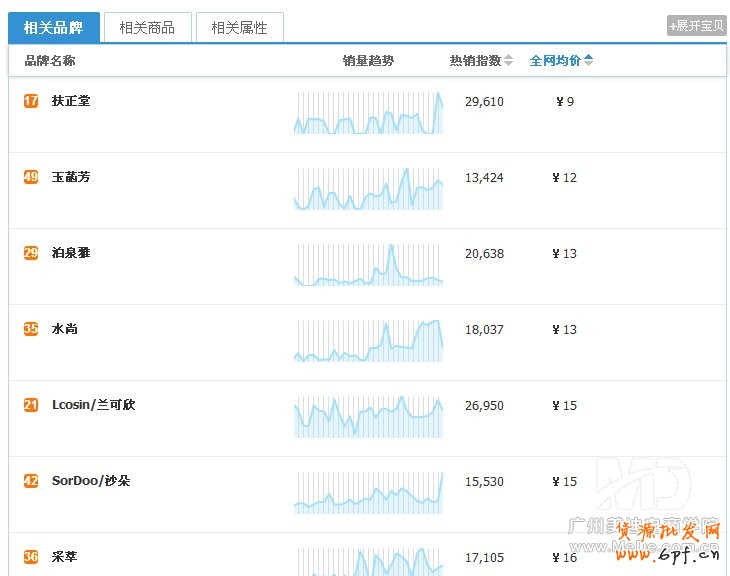
Task: Select average price ¥13 of 水尚
Action: [x=564, y=329]
